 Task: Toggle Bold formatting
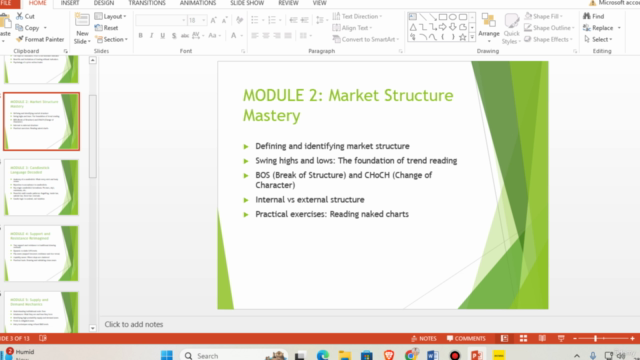coord(140,36)
